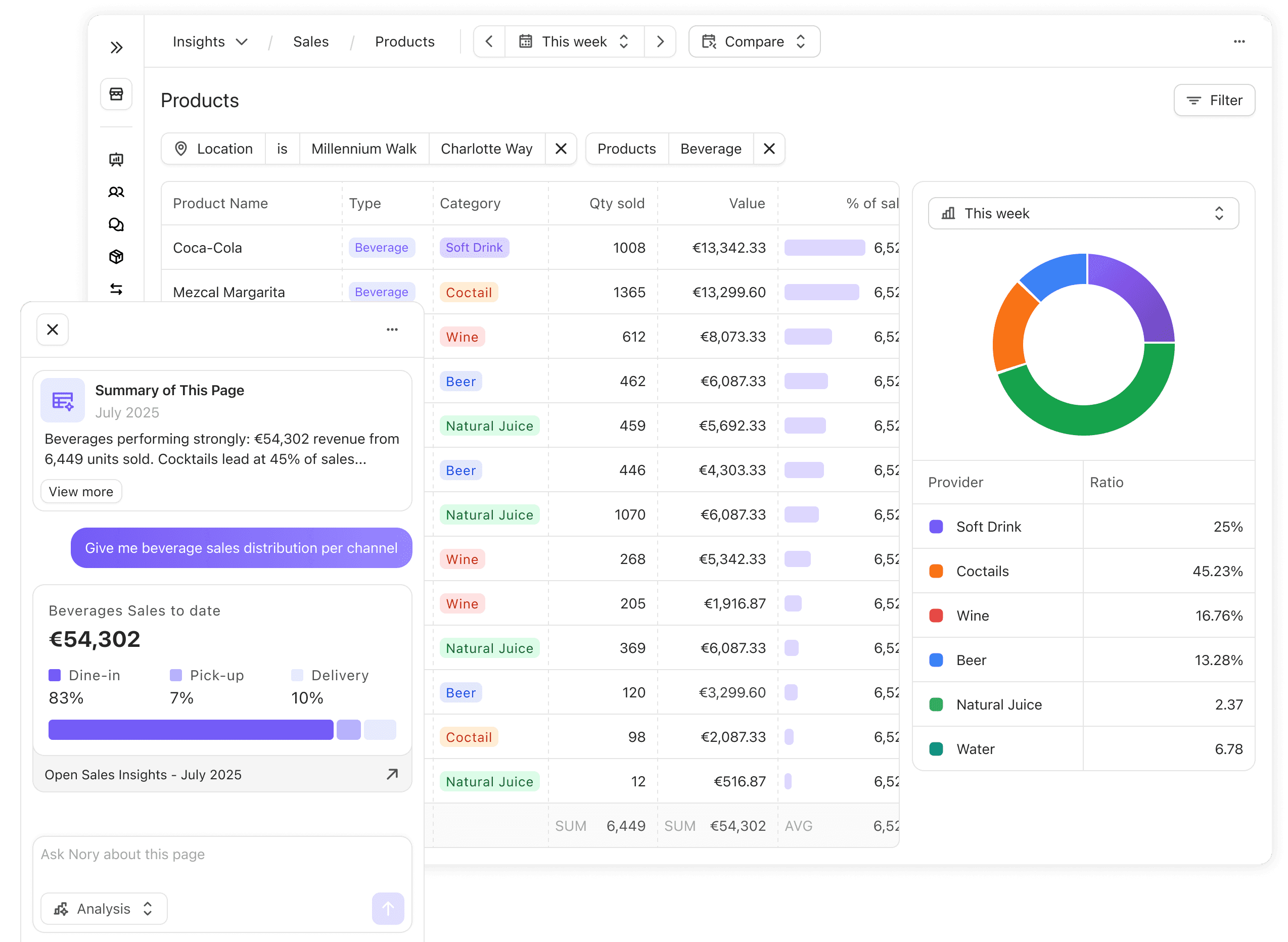
Task: Expand the sidebar with double chevron icon
Action: tap(116, 48)
